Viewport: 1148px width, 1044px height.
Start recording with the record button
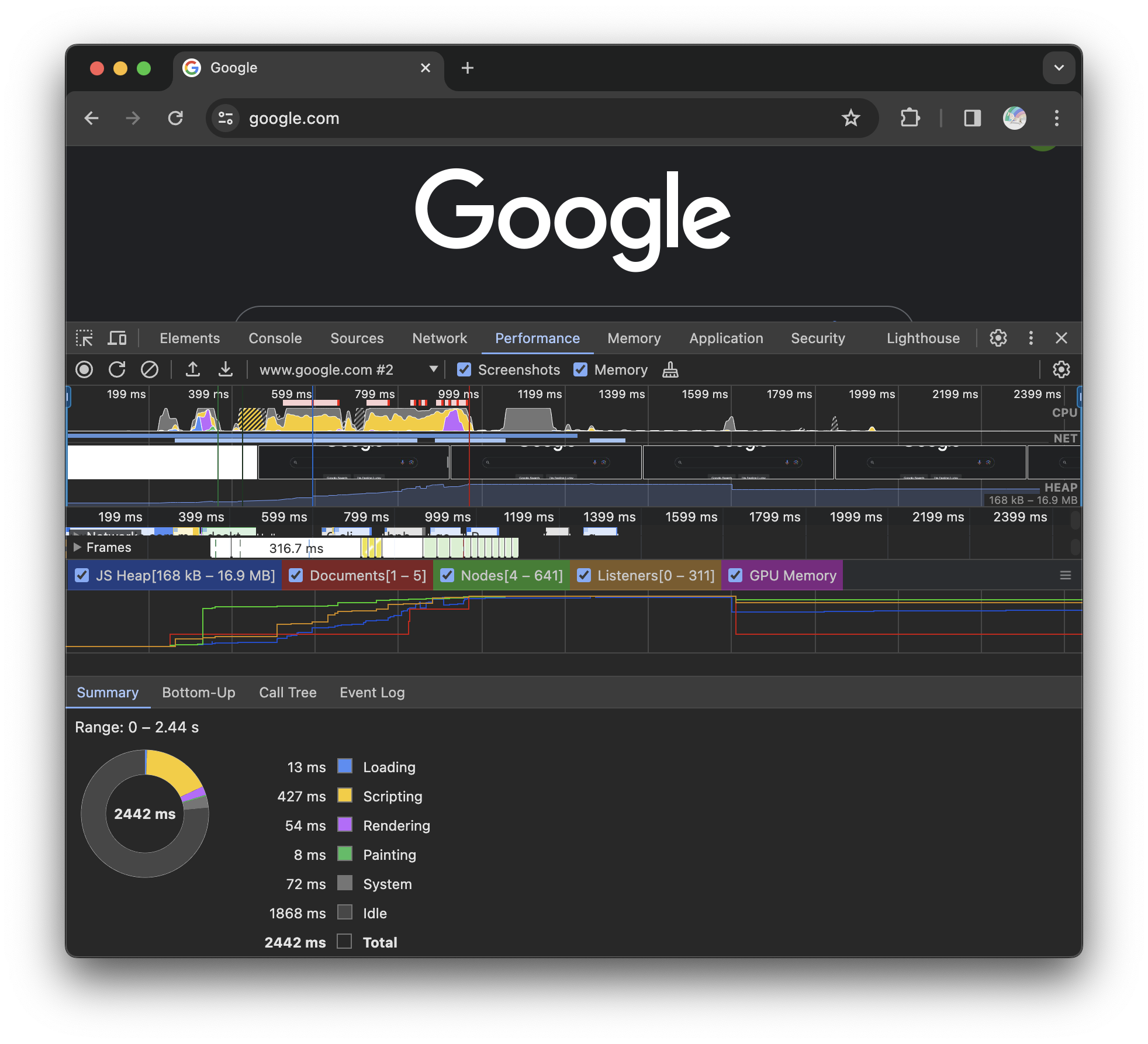tap(84, 369)
